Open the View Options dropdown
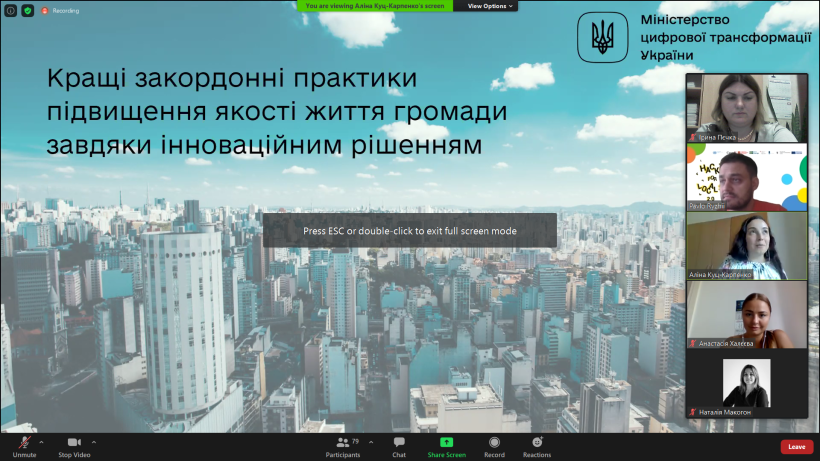The width and height of the screenshot is (820, 461). click(492, 6)
